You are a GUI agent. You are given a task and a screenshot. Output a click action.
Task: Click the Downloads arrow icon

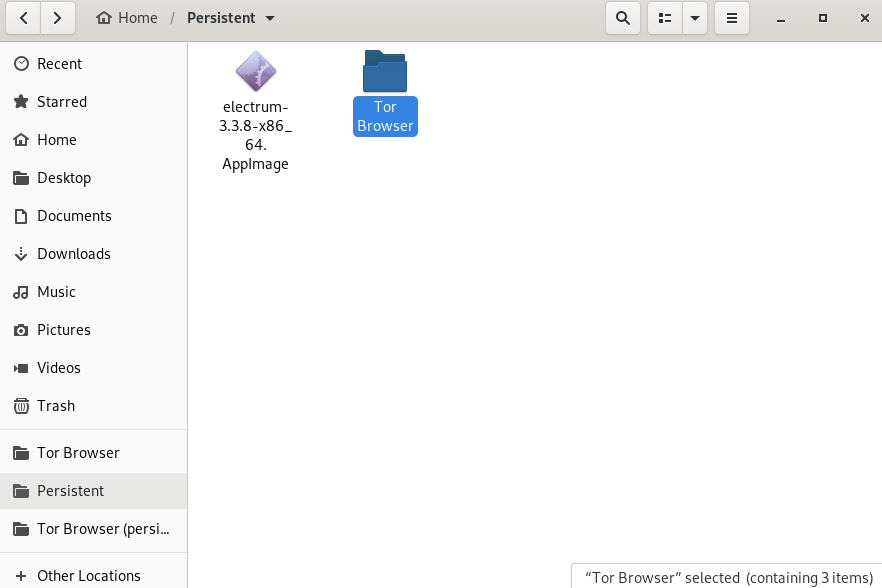coord(21,254)
